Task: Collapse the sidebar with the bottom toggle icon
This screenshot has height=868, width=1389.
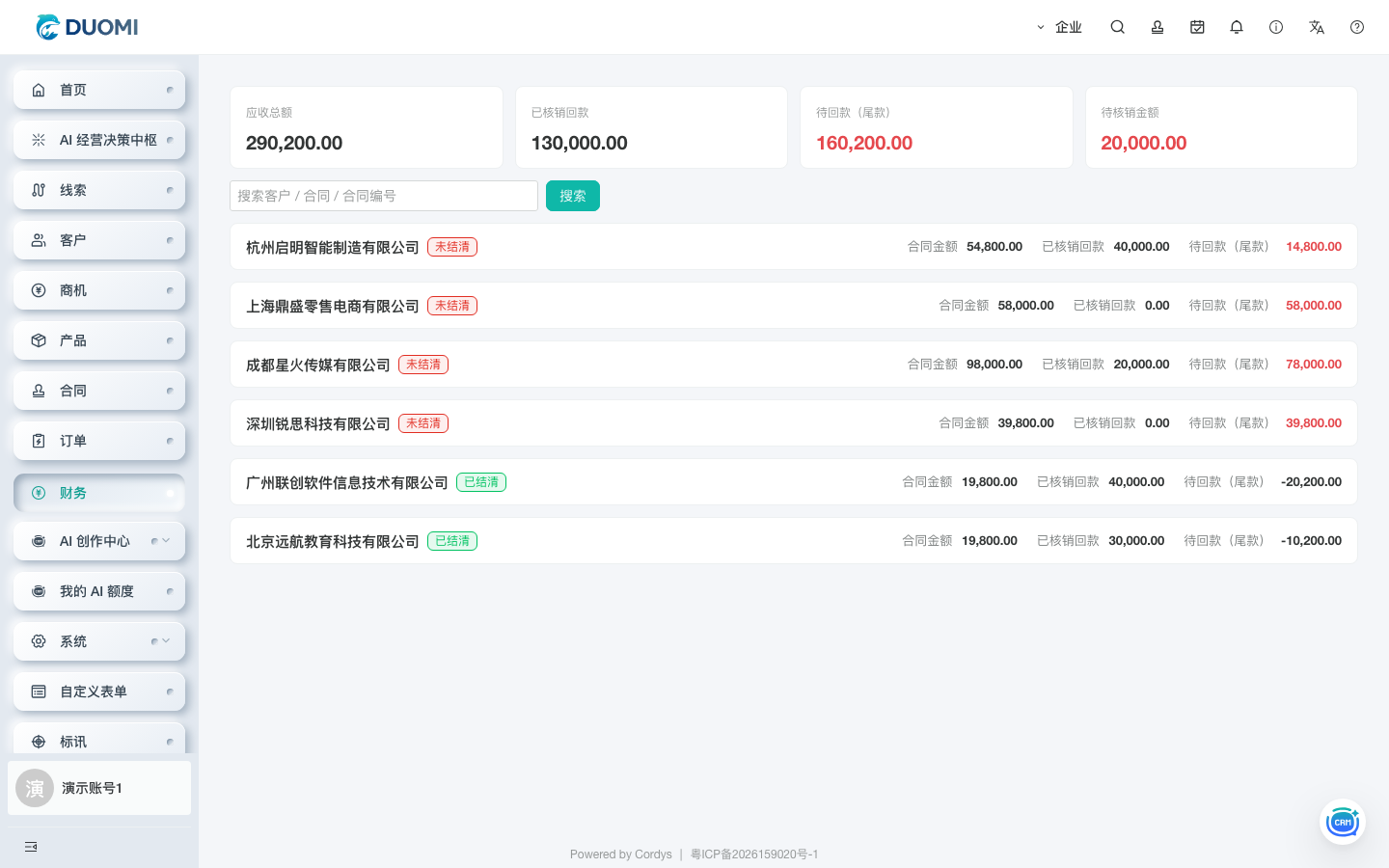Action: coord(31,847)
